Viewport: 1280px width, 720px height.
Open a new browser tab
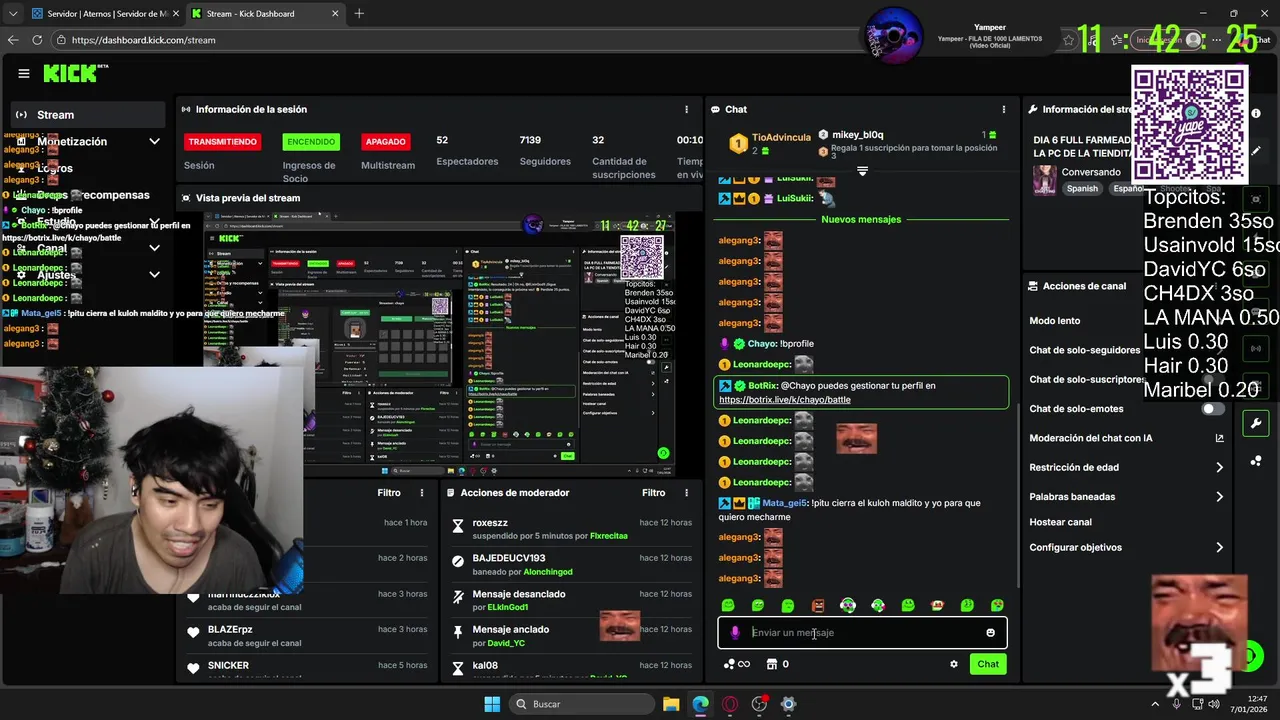pos(359,14)
